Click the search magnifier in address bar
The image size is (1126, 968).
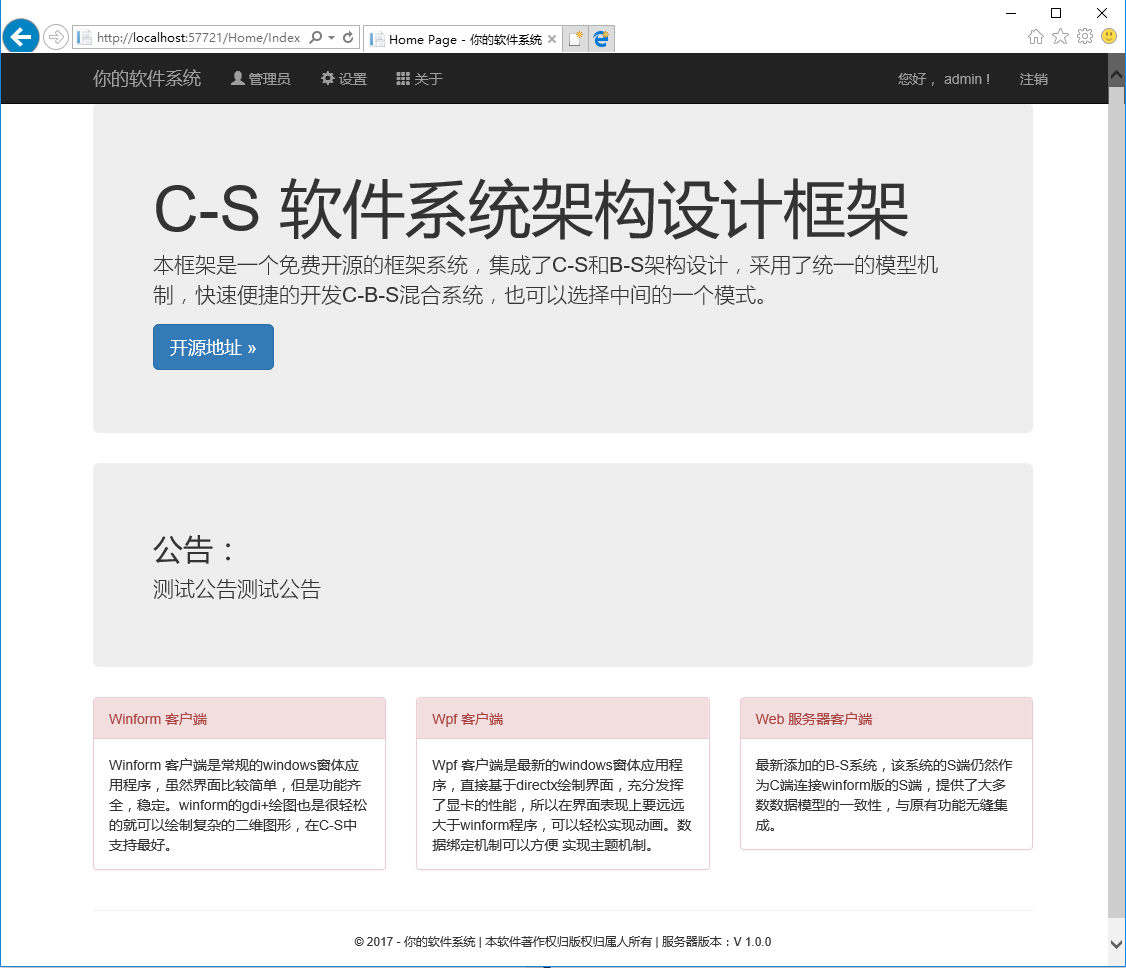(316, 38)
